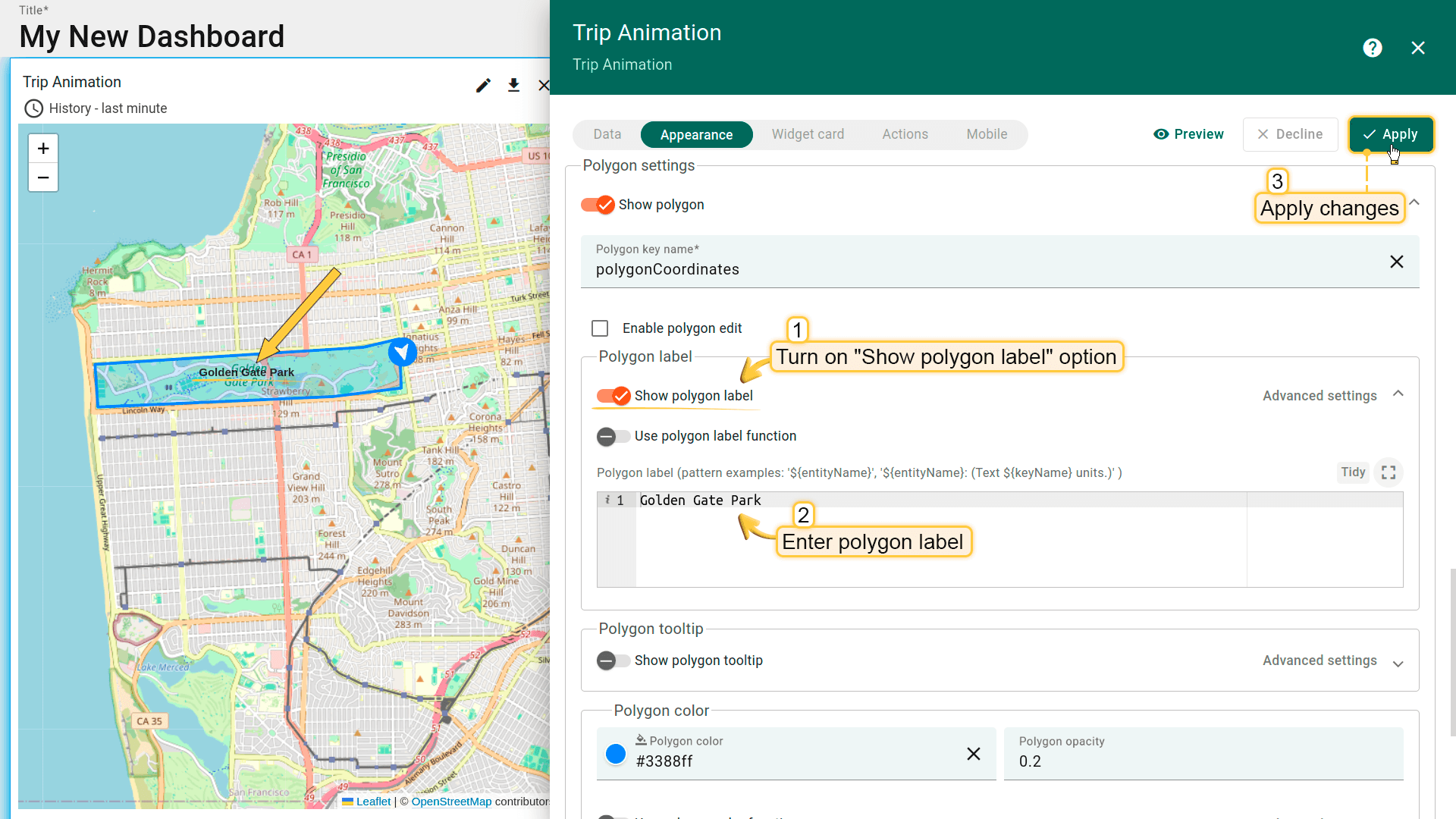Collapse Polygon settings section chevron
Image resolution: width=1456 pixels, height=819 pixels.
(1414, 202)
